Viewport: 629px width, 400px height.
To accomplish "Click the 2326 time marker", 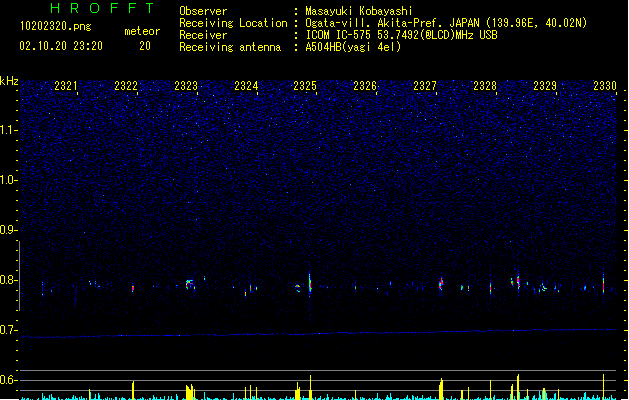I will tap(365, 86).
